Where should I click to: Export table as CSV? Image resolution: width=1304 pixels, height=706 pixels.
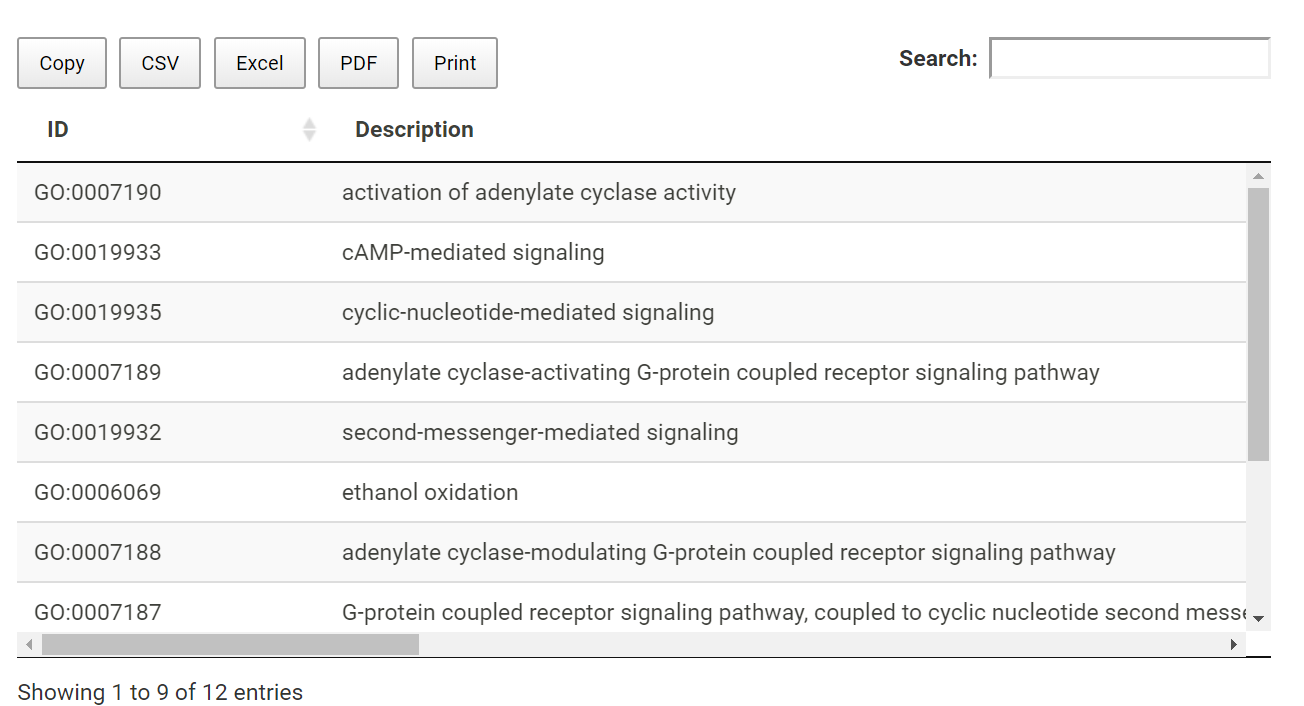pos(160,63)
